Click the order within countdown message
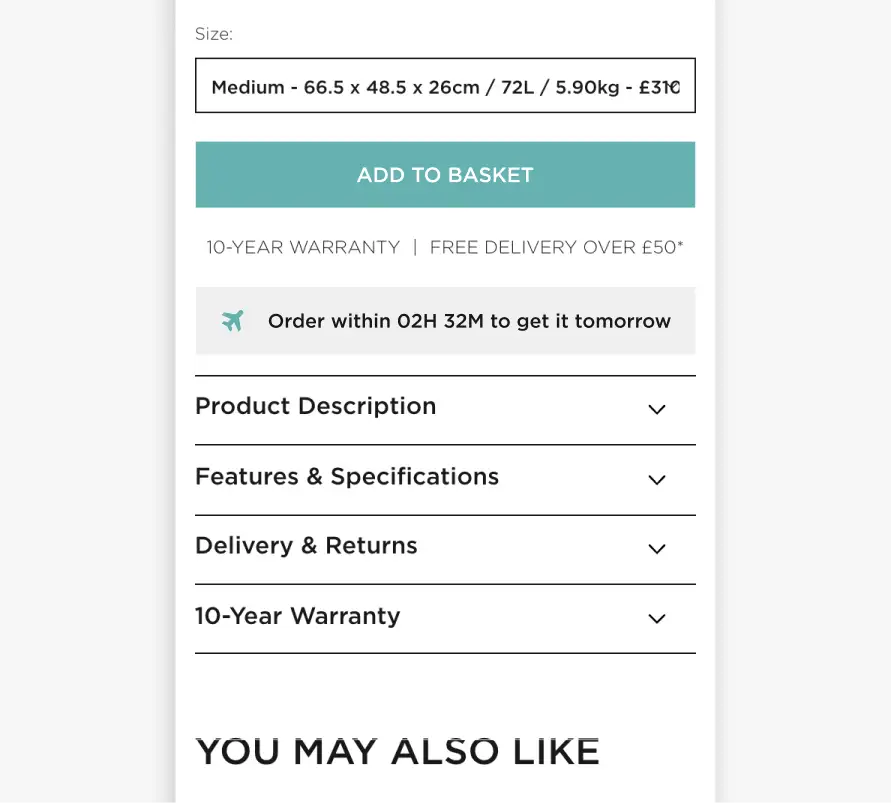This screenshot has width=891, height=803. (x=469, y=321)
